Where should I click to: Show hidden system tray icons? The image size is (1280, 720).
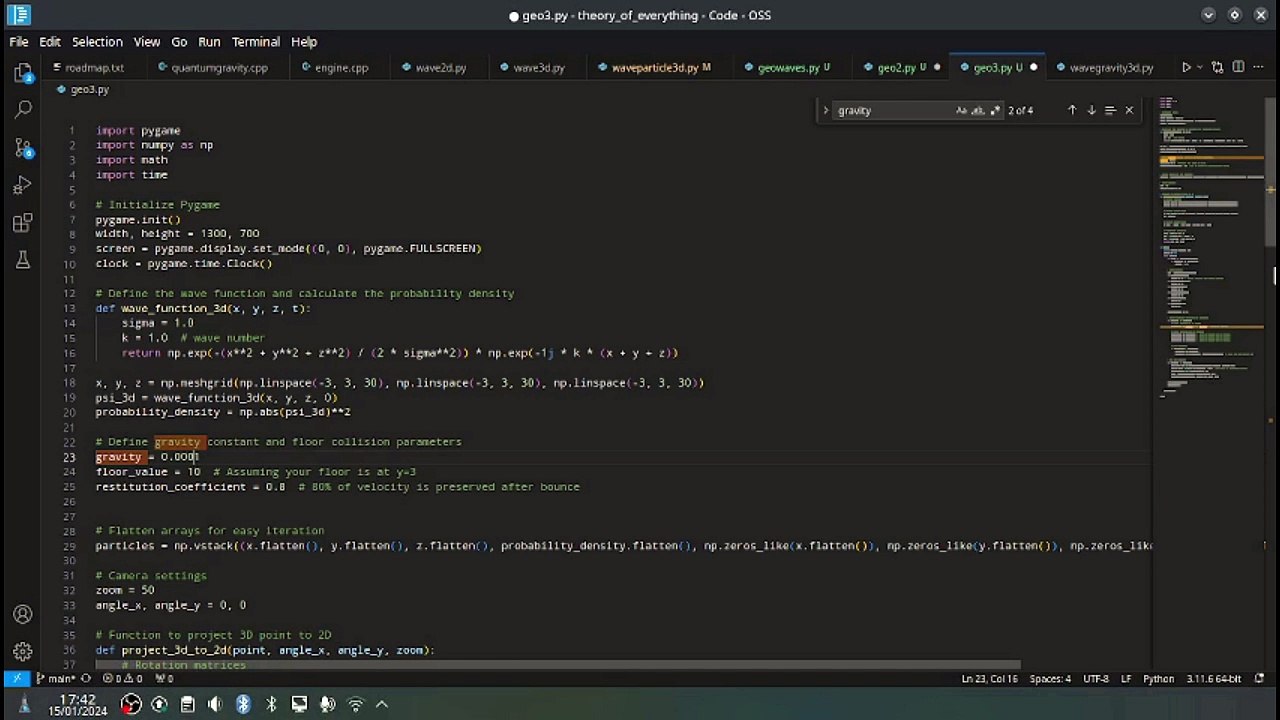point(382,704)
